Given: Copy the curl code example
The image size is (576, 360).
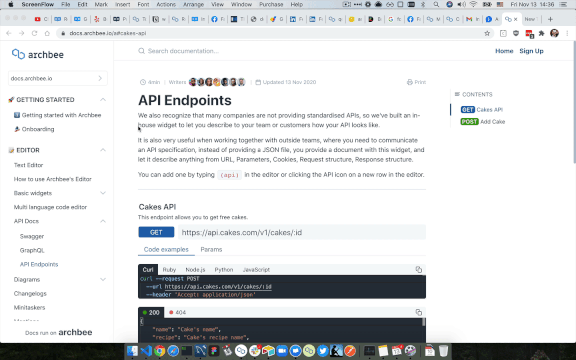Looking at the screenshot, I should [x=418, y=270].
